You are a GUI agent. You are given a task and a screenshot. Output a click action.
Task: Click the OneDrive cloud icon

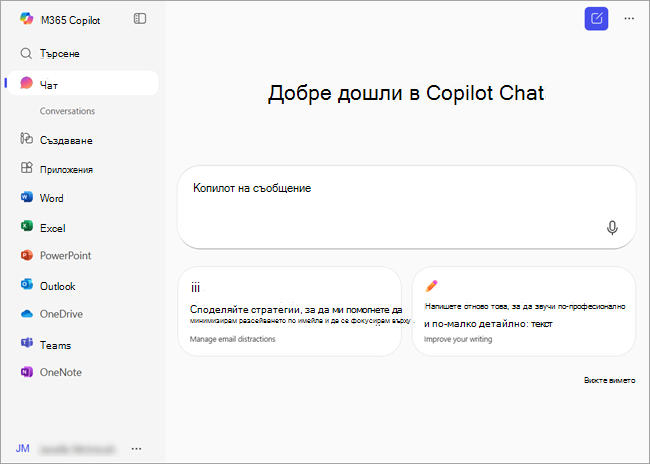27,314
